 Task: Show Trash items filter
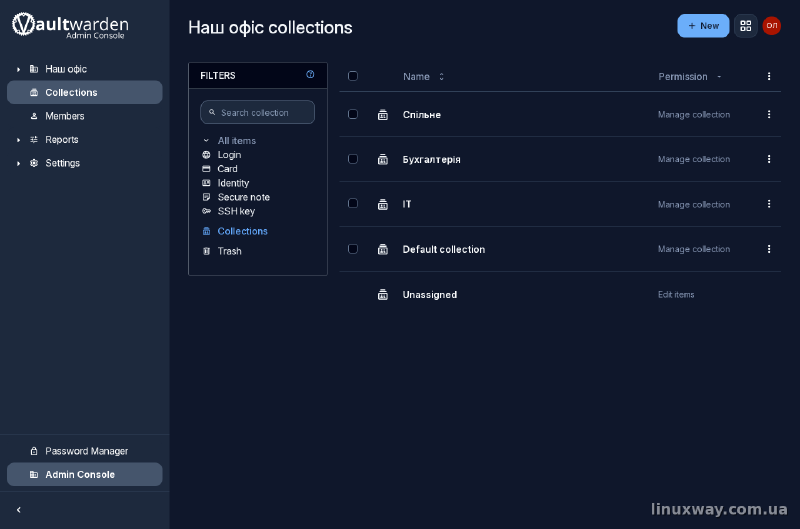[229, 251]
